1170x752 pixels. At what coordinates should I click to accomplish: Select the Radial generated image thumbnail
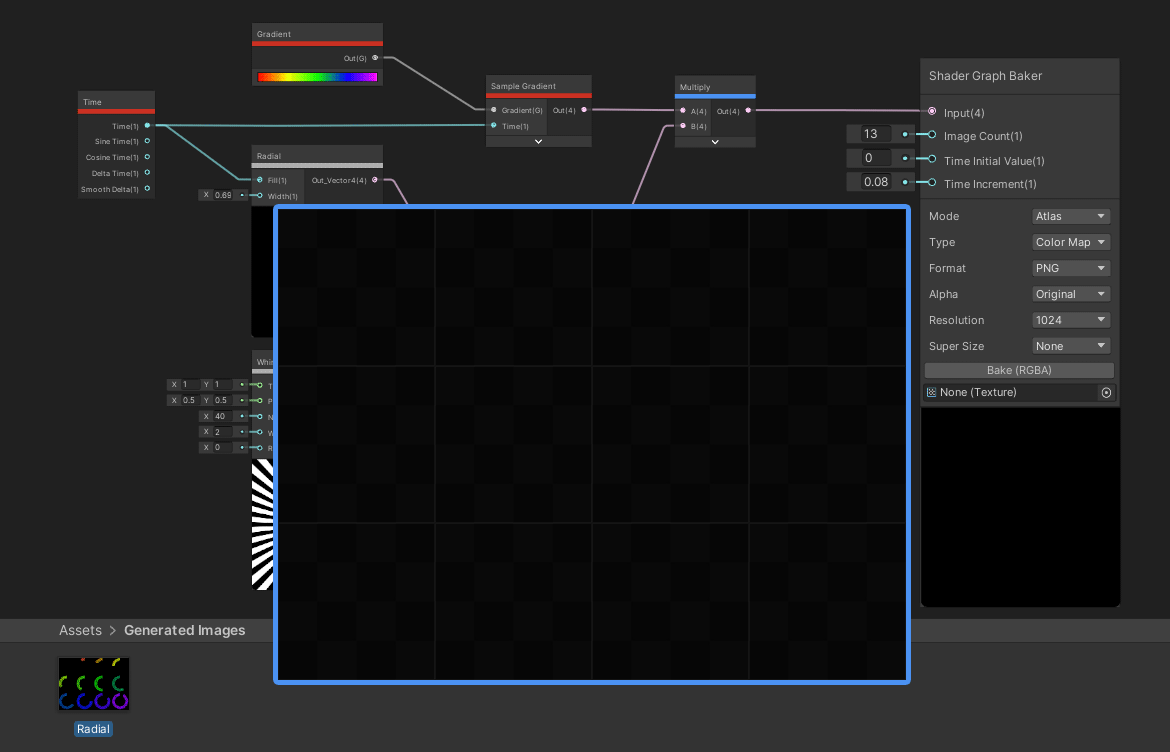[x=94, y=684]
